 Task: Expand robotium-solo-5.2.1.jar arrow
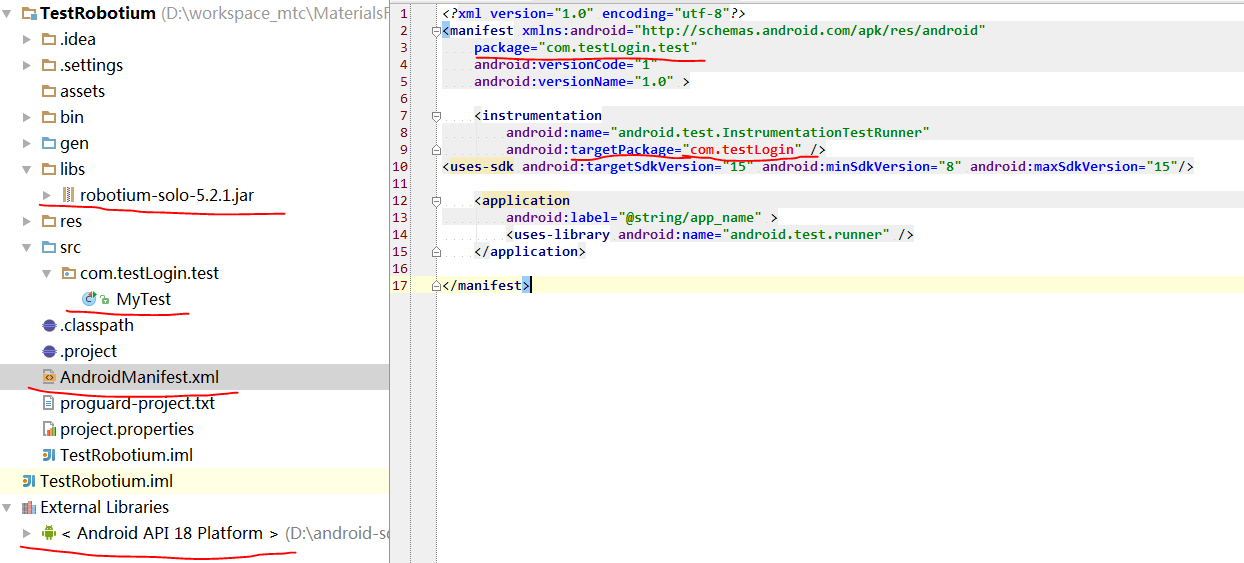tap(47, 196)
